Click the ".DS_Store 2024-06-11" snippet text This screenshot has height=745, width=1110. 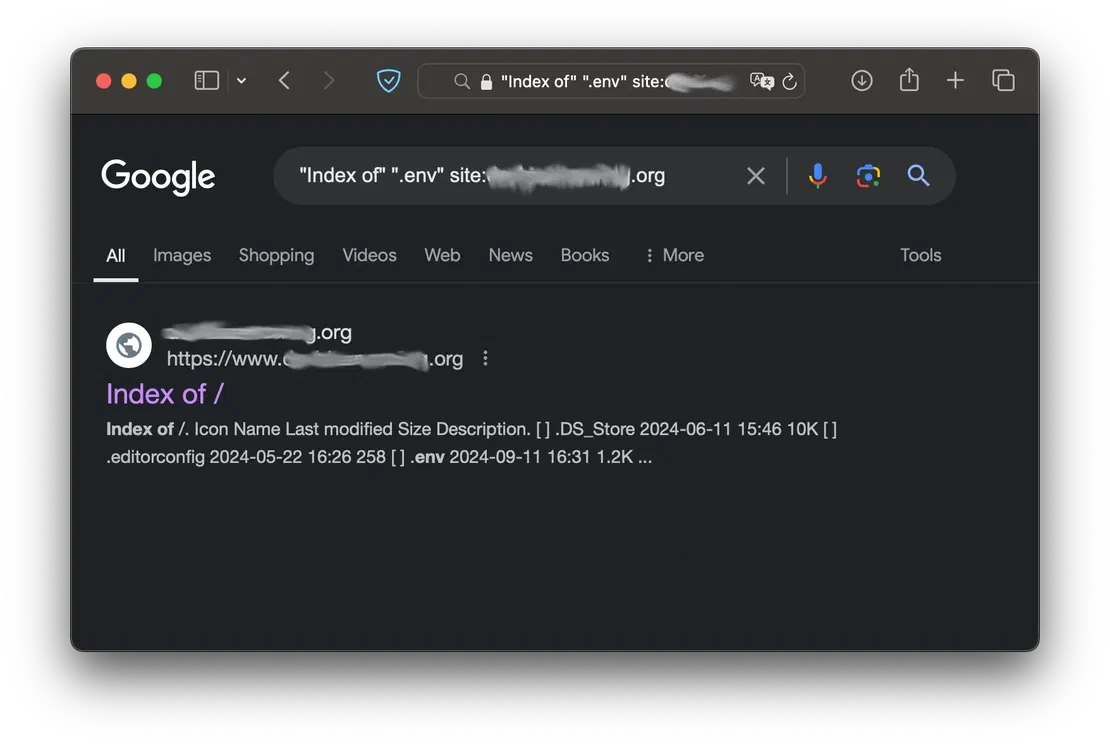643,429
